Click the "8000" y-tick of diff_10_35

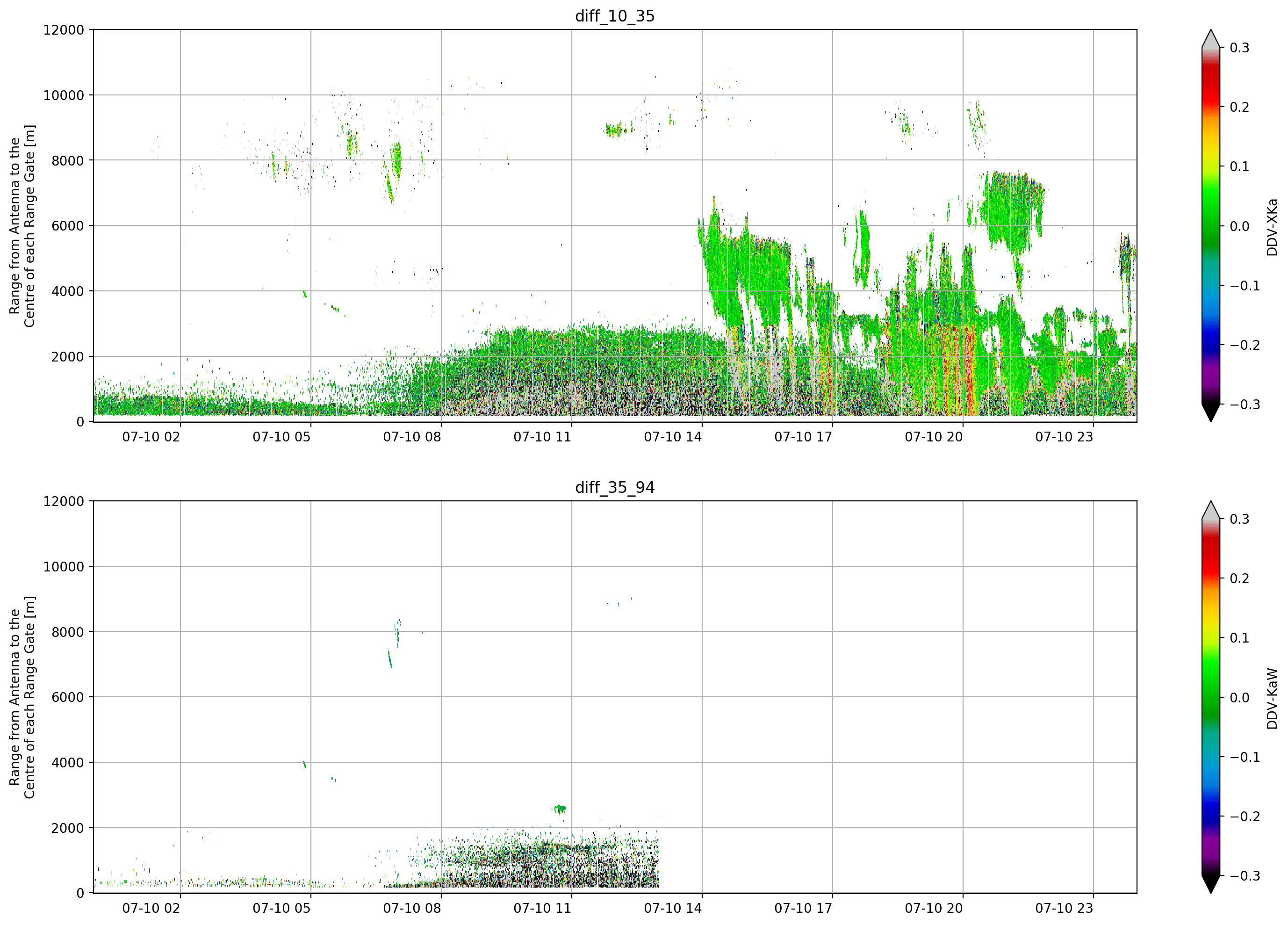coord(68,161)
